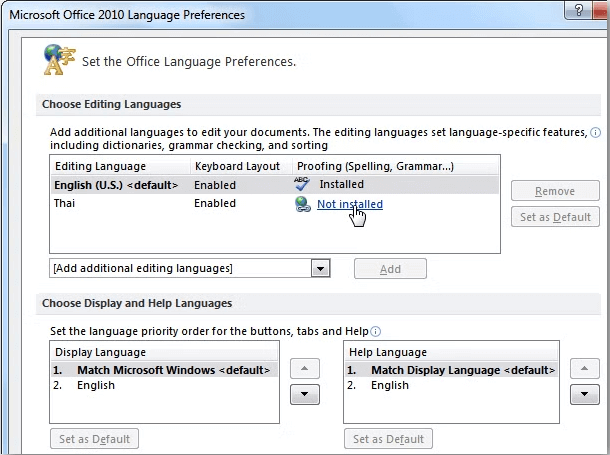Image resolution: width=610 pixels, height=455 pixels.
Task: Click Enabled keyboard layout for Thai
Action: tap(215, 203)
